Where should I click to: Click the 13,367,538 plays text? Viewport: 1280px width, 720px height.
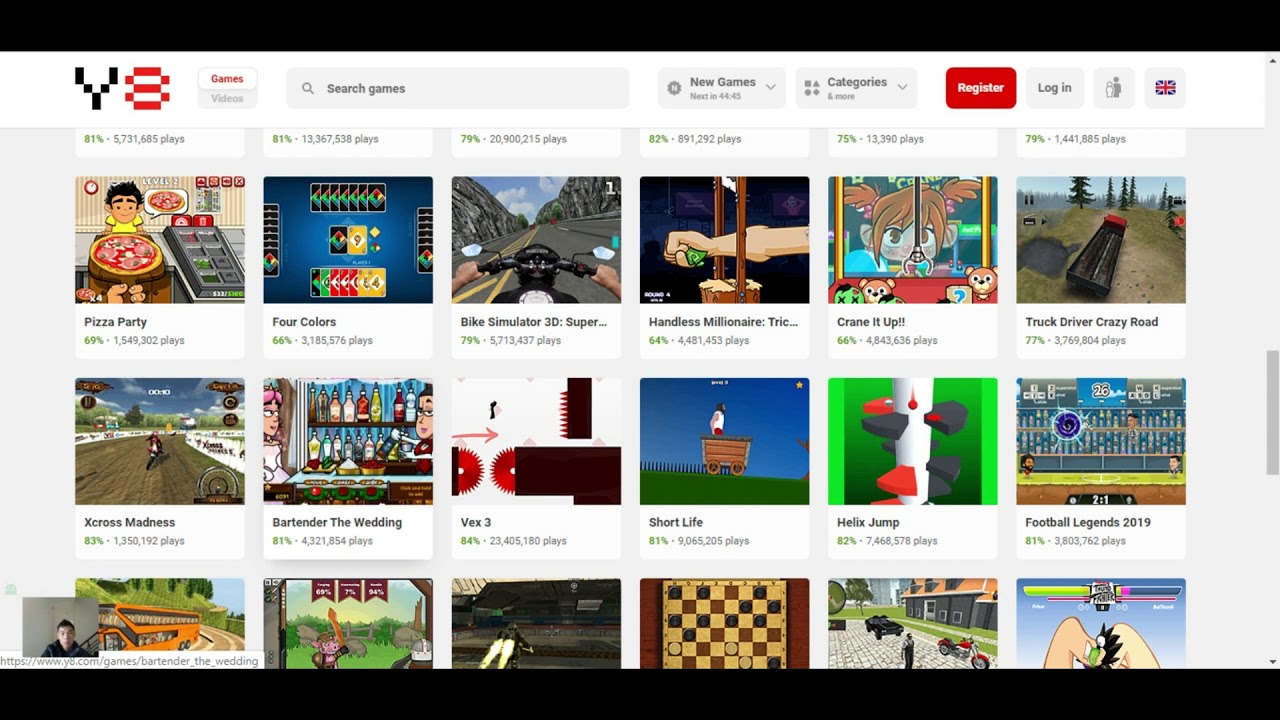point(340,139)
